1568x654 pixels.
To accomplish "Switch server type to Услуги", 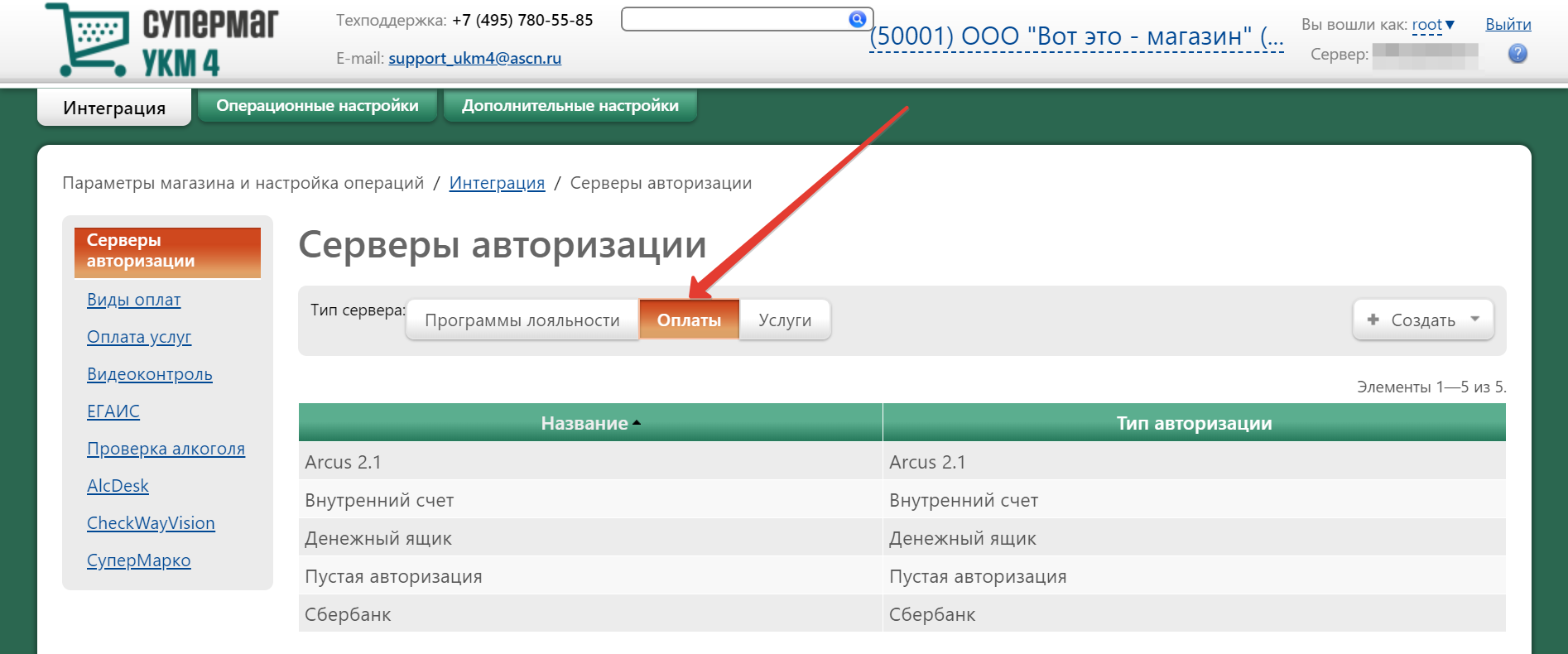I will click(x=784, y=320).
